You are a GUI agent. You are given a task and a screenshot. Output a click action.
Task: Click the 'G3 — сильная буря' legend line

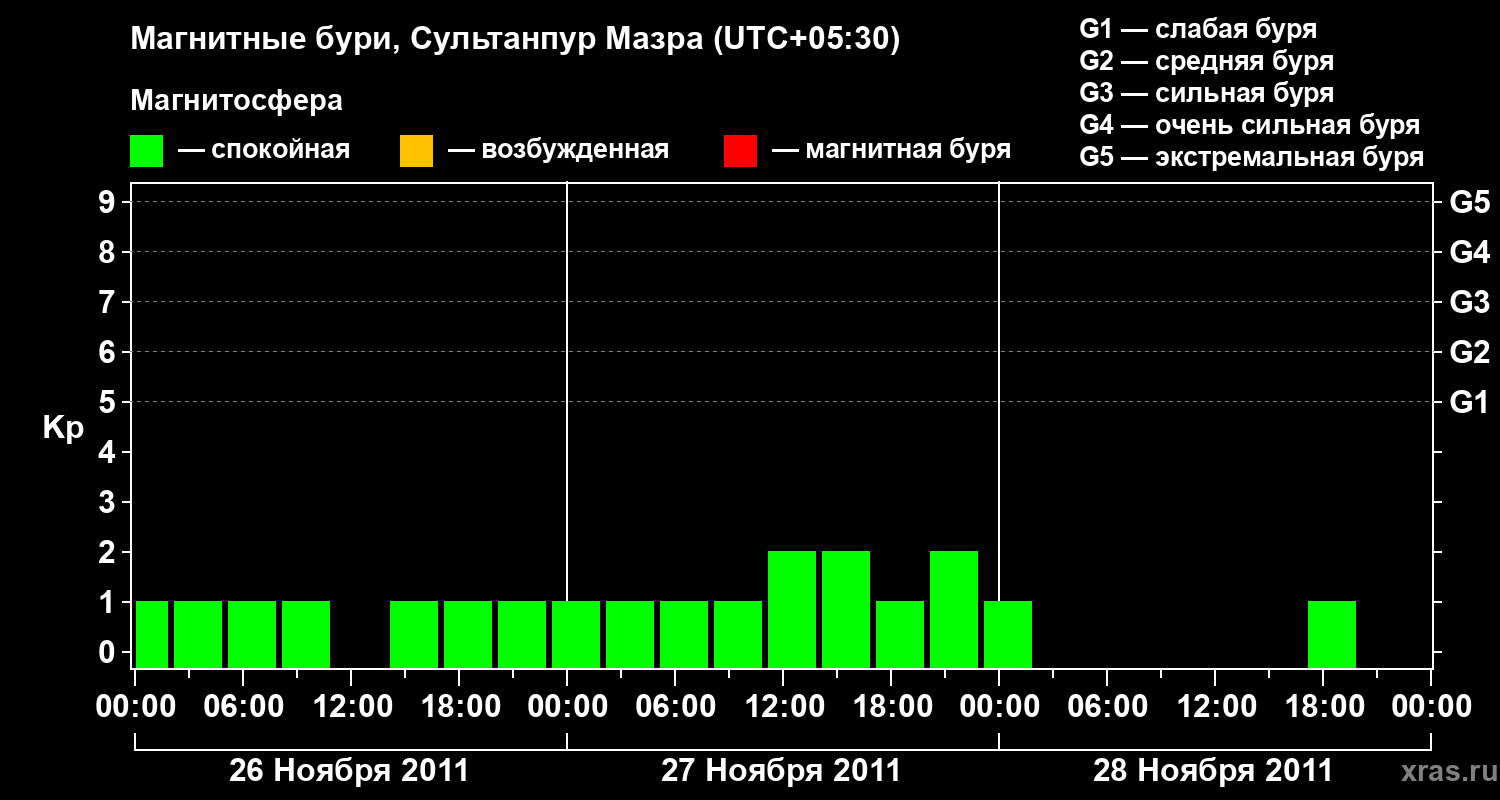pyautogui.click(x=1207, y=93)
